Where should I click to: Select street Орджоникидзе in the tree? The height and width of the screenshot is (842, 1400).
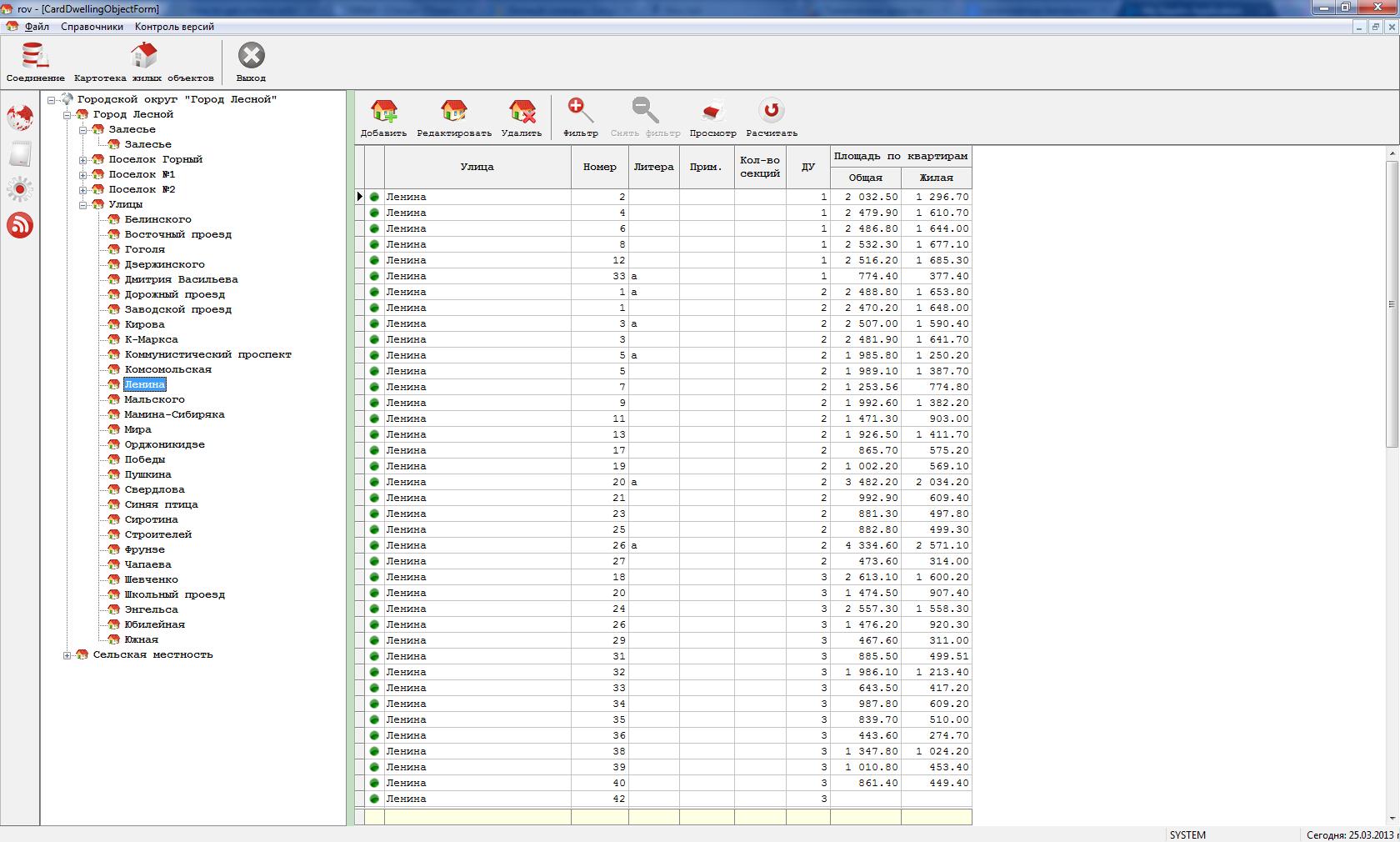click(x=165, y=444)
